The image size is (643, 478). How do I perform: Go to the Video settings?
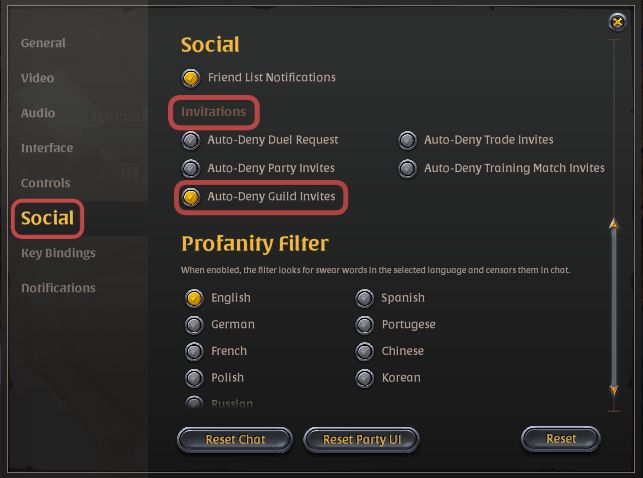pos(37,78)
